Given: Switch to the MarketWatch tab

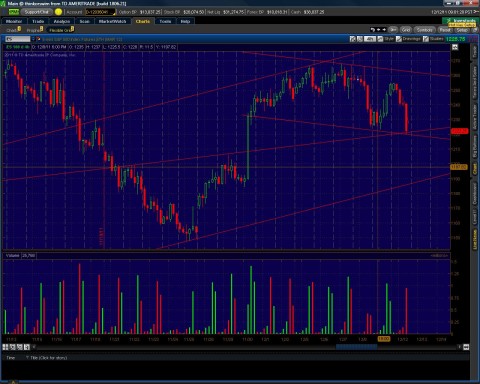Looking at the screenshot, I should pyautogui.click(x=112, y=21).
